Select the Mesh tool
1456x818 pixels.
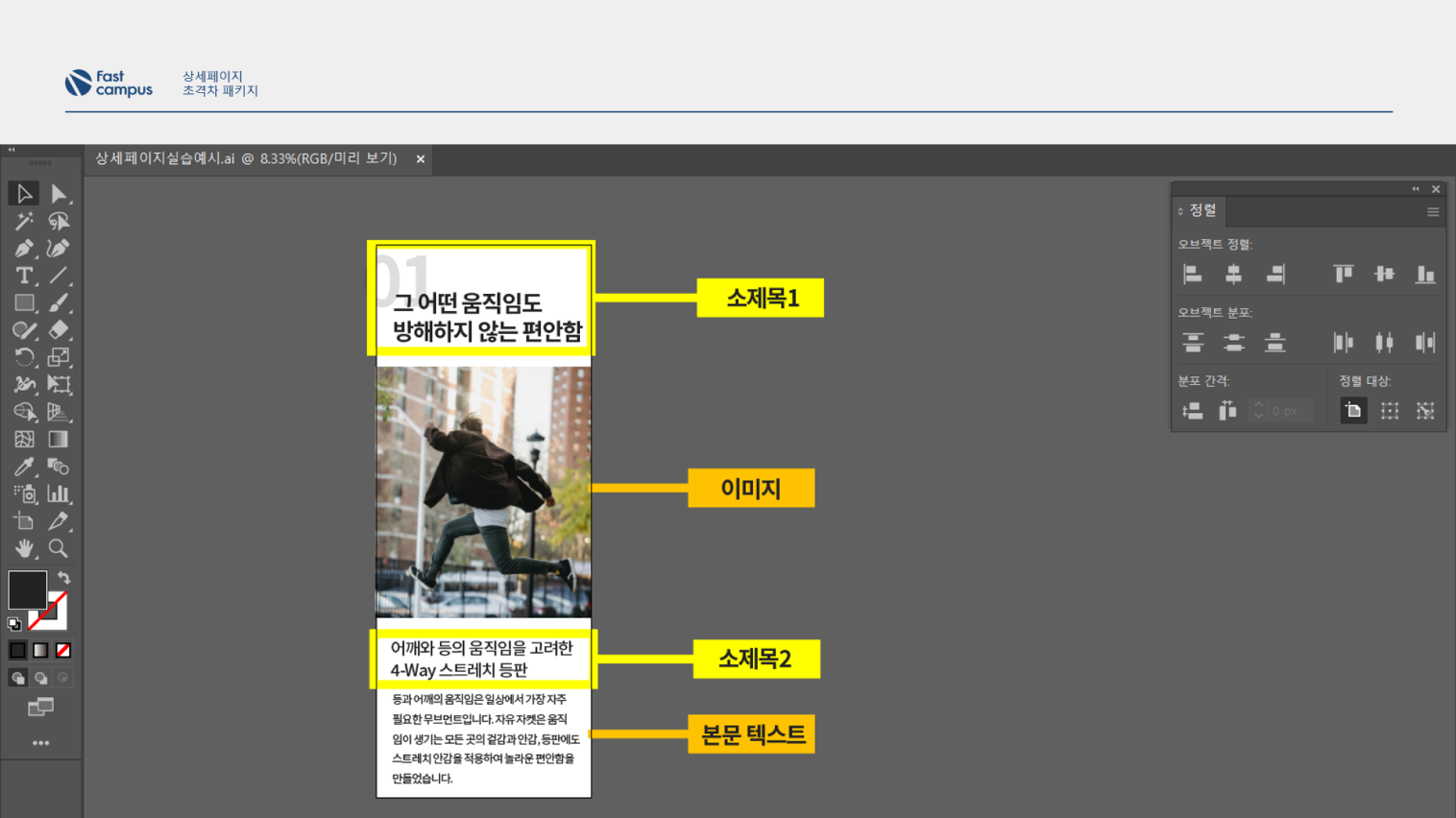click(x=24, y=440)
